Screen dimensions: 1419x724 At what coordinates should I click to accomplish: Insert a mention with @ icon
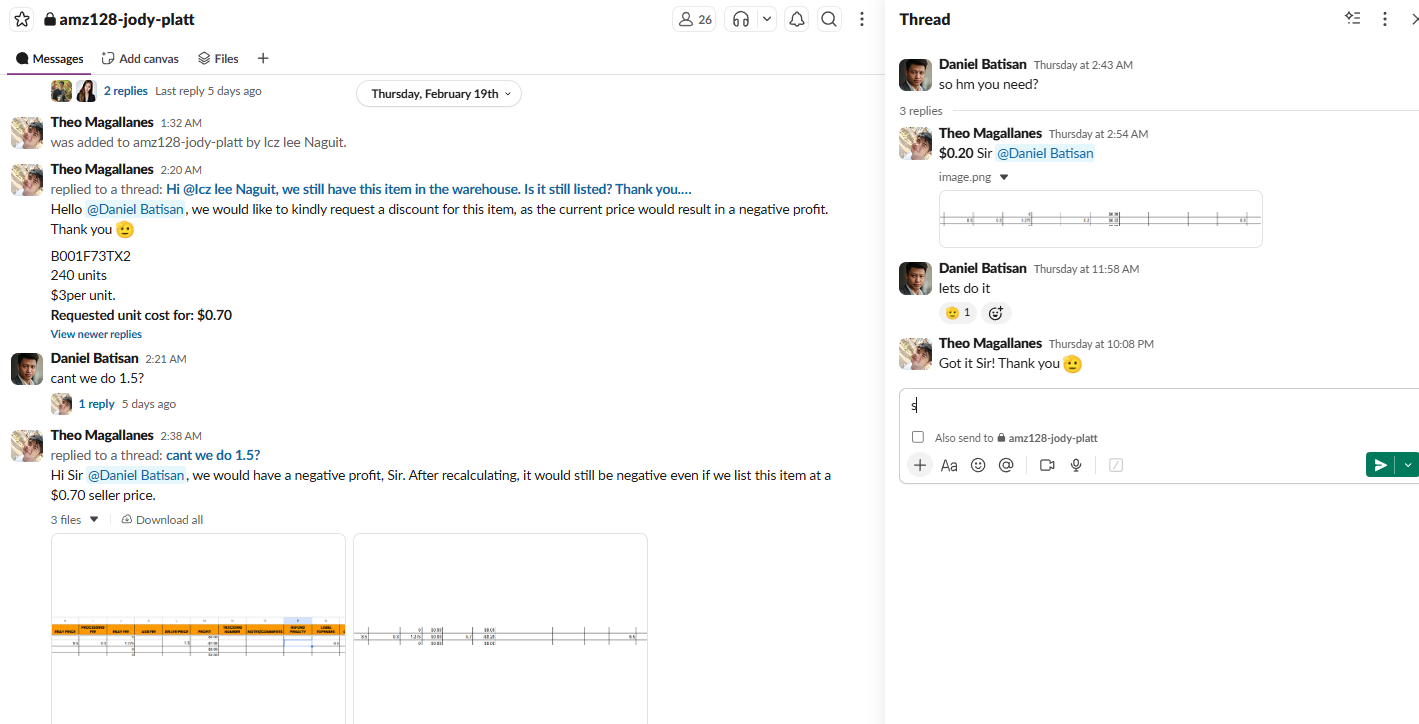coord(1006,465)
